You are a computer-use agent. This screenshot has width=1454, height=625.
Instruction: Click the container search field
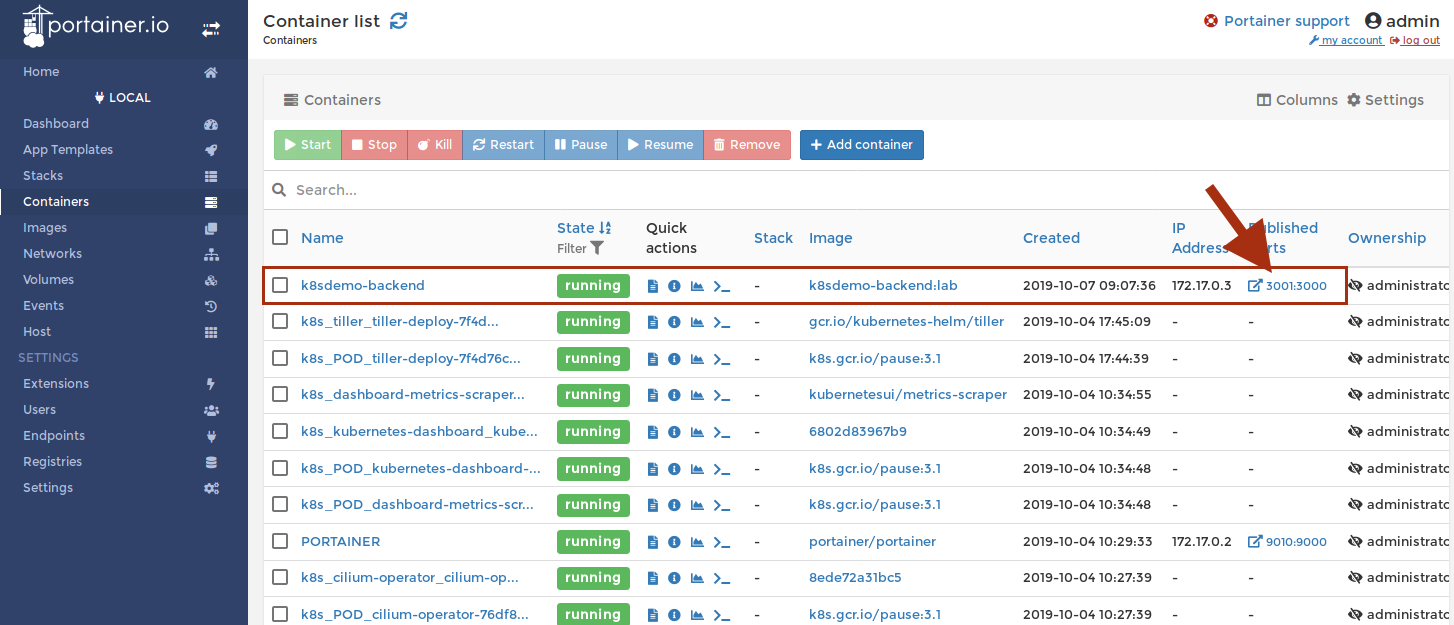tap(700, 190)
